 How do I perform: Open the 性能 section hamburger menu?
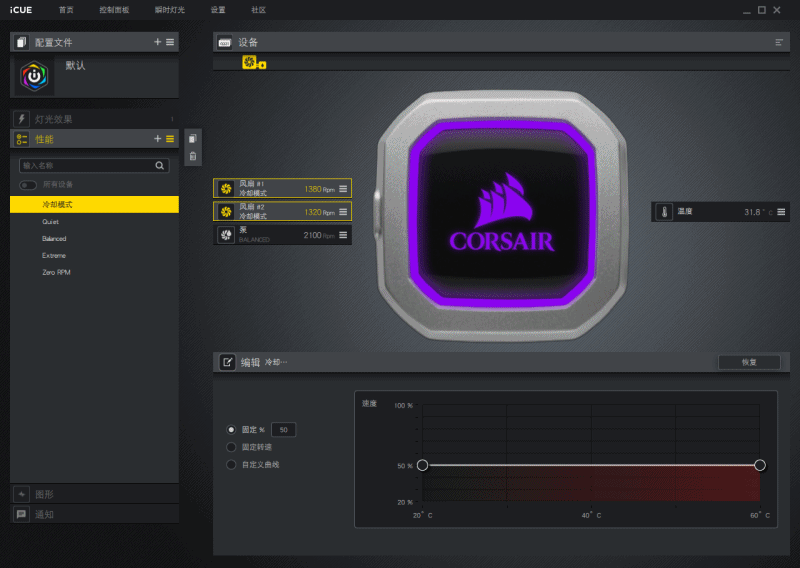pos(170,139)
